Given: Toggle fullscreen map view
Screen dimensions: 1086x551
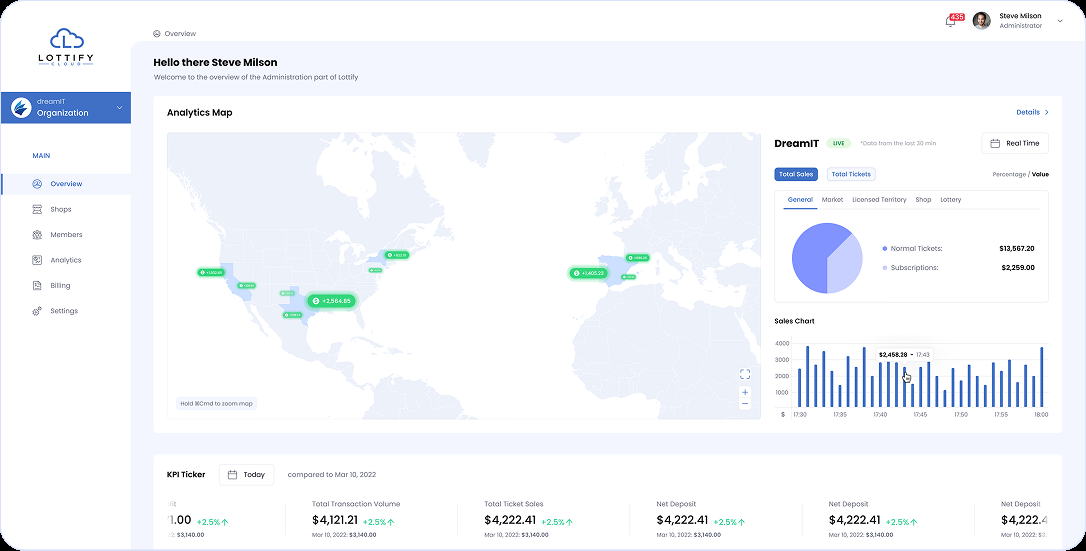Looking at the screenshot, I should click(x=745, y=374).
